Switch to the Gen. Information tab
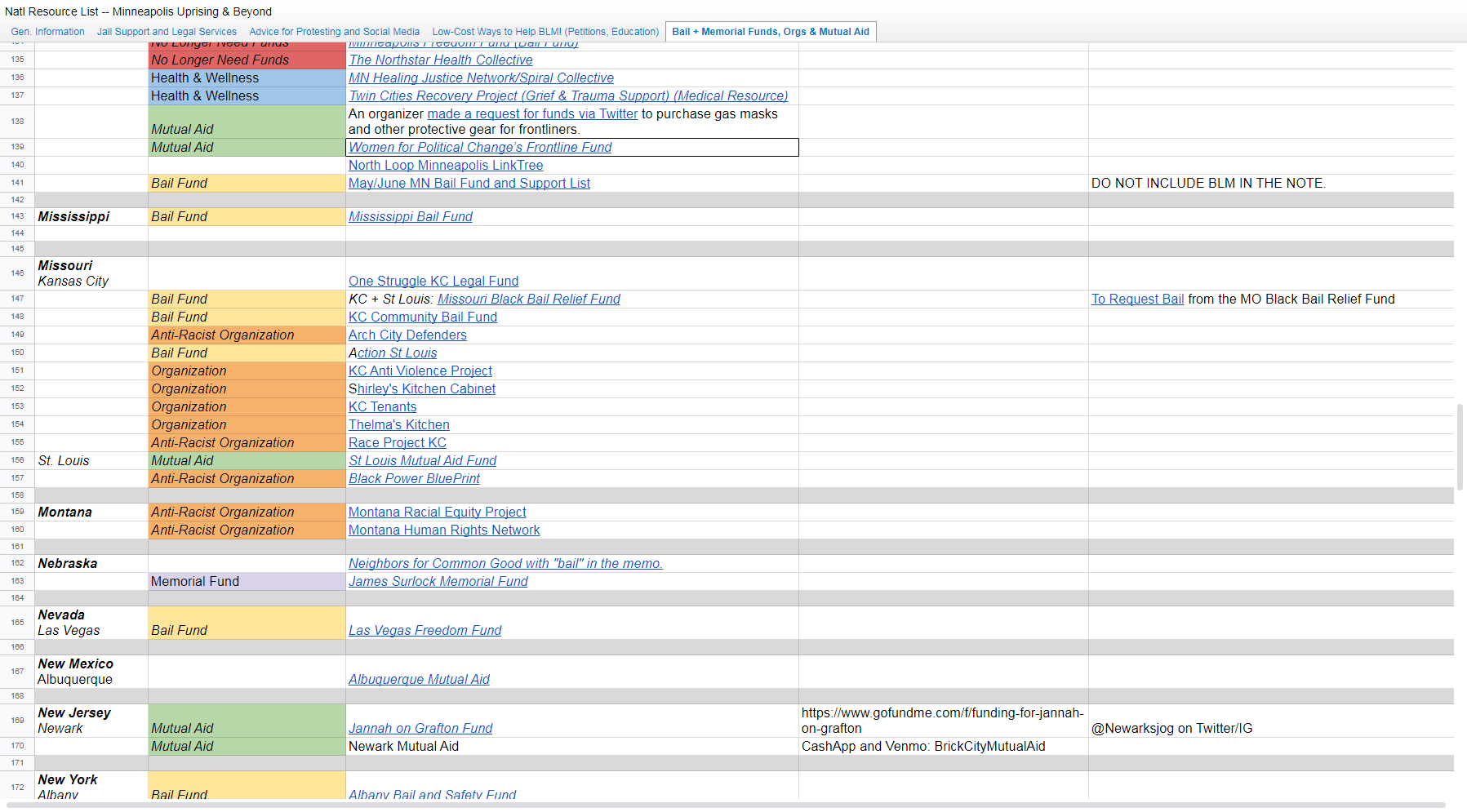 tap(48, 32)
